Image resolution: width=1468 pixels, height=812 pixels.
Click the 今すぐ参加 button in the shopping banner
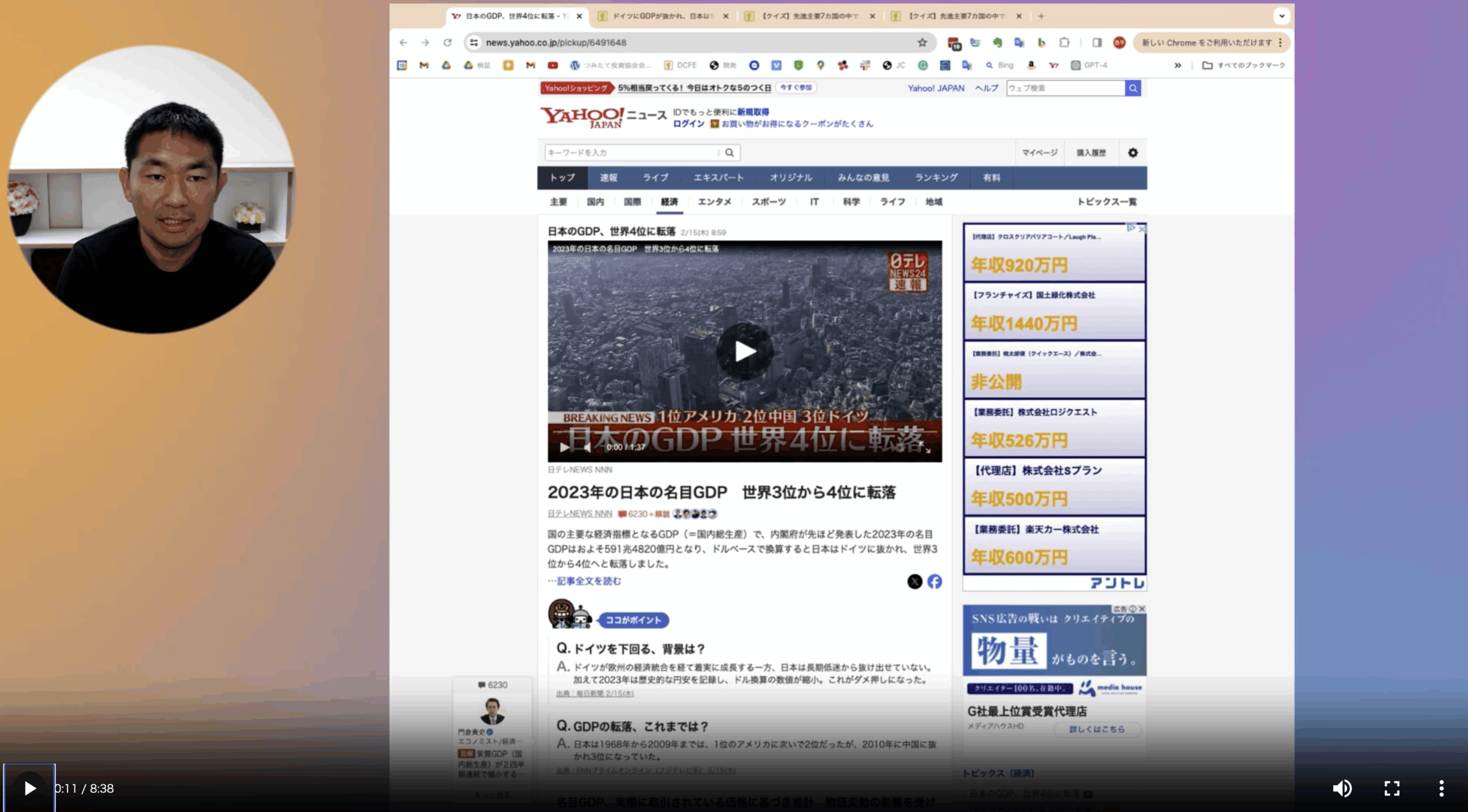[x=797, y=88]
